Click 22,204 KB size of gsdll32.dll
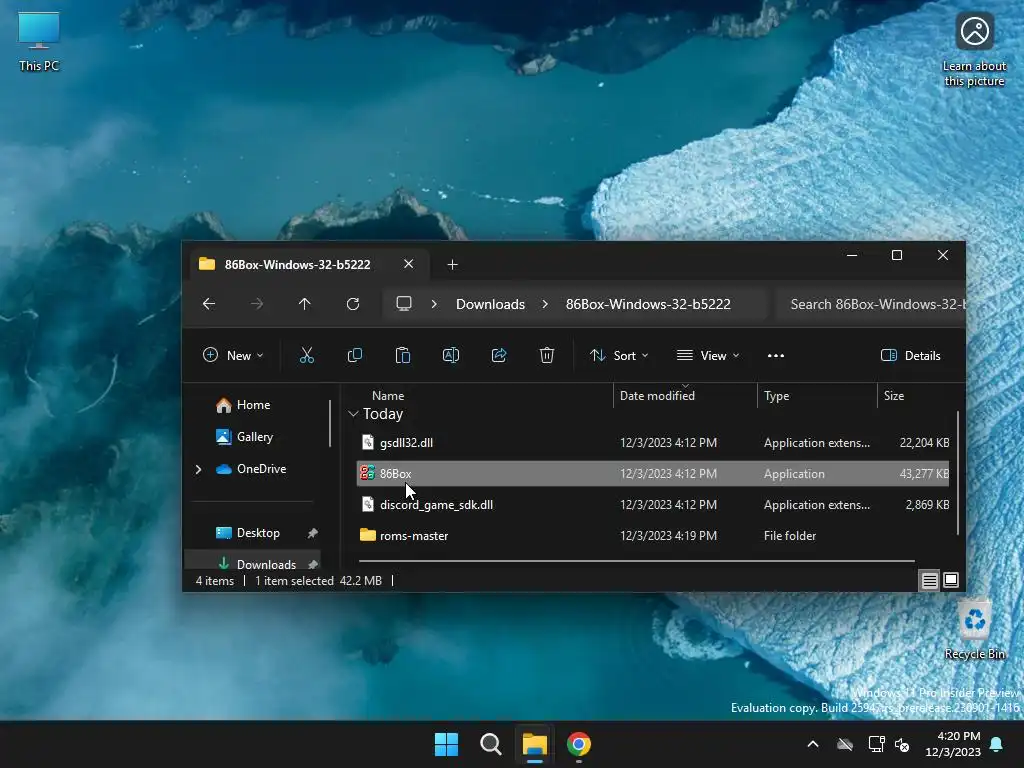This screenshot has height=768, width=1024. (x=924, y=443)
